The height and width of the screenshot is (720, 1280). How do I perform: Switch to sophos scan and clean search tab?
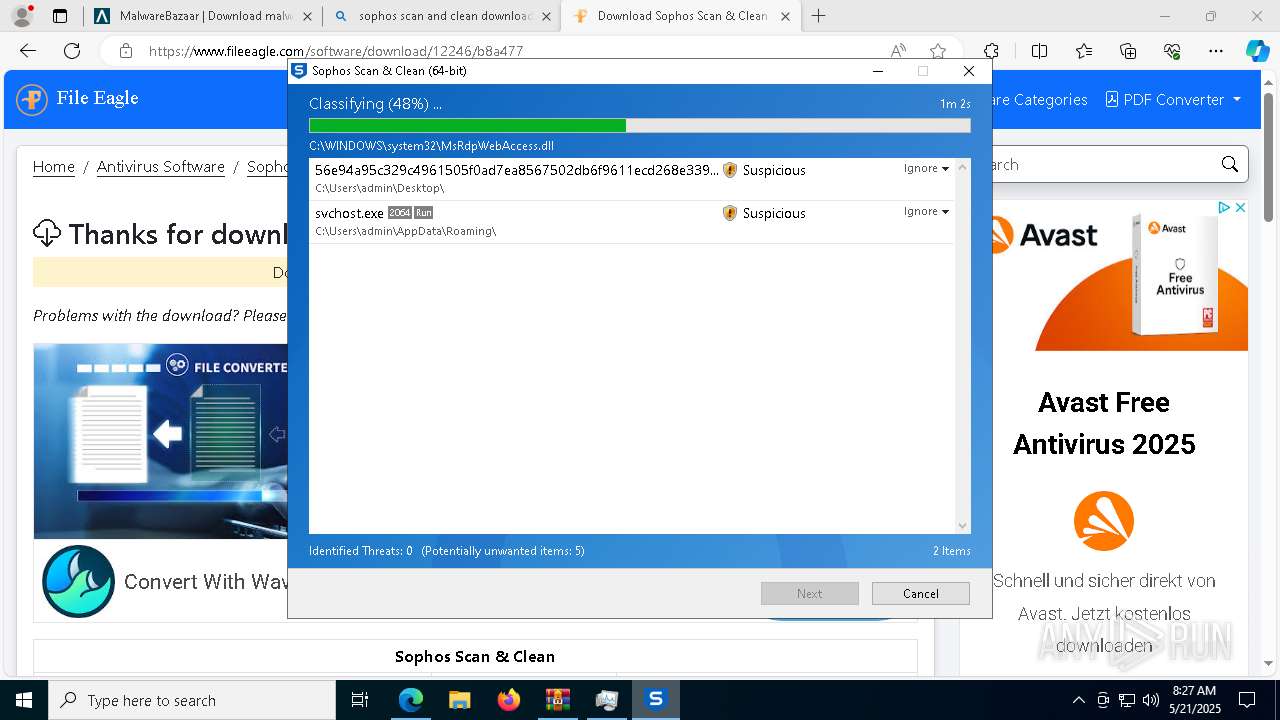click(443, 16)
